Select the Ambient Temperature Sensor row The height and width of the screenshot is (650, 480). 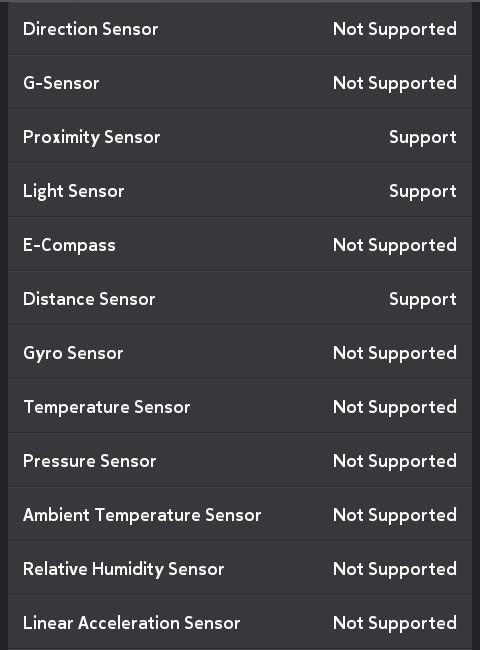(x=240, y=514)
